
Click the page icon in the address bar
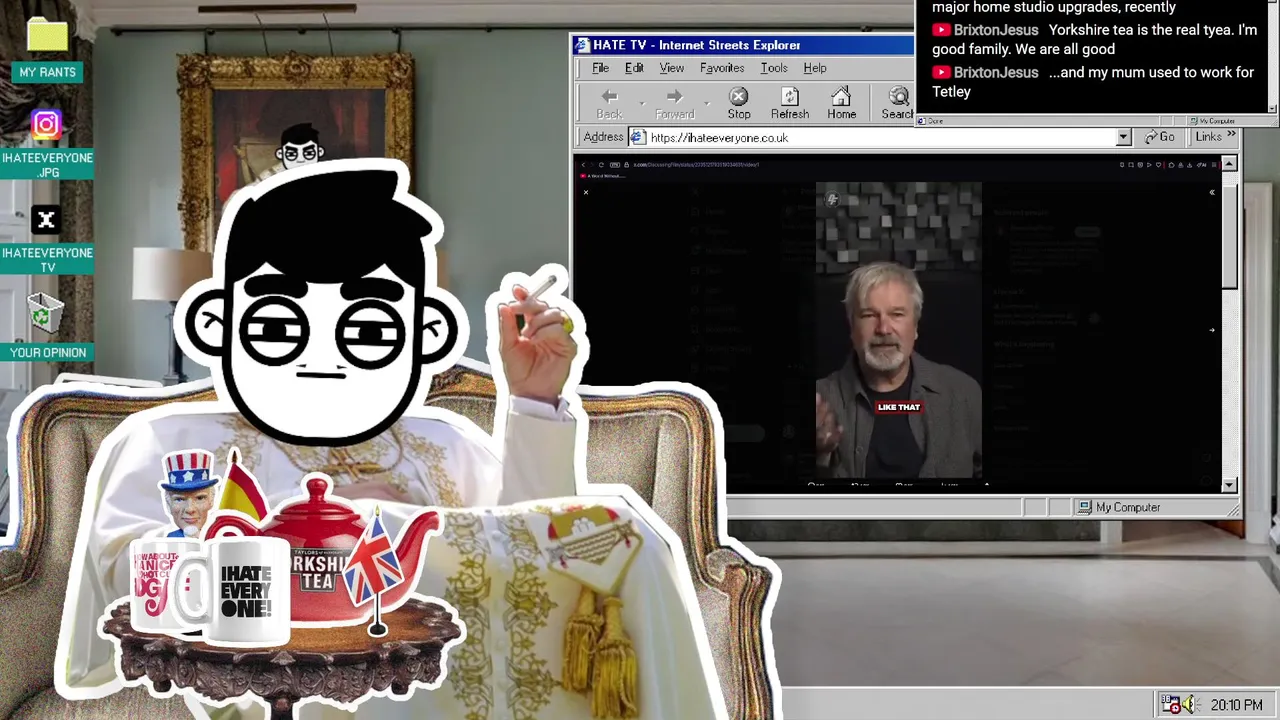point(638,137)
